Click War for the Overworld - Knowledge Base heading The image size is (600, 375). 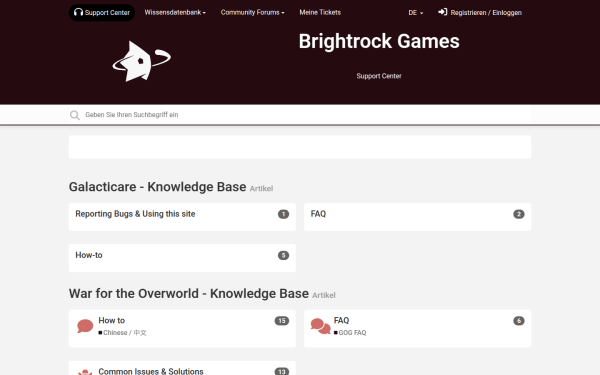pyautogui.click(x=189, y=293)
